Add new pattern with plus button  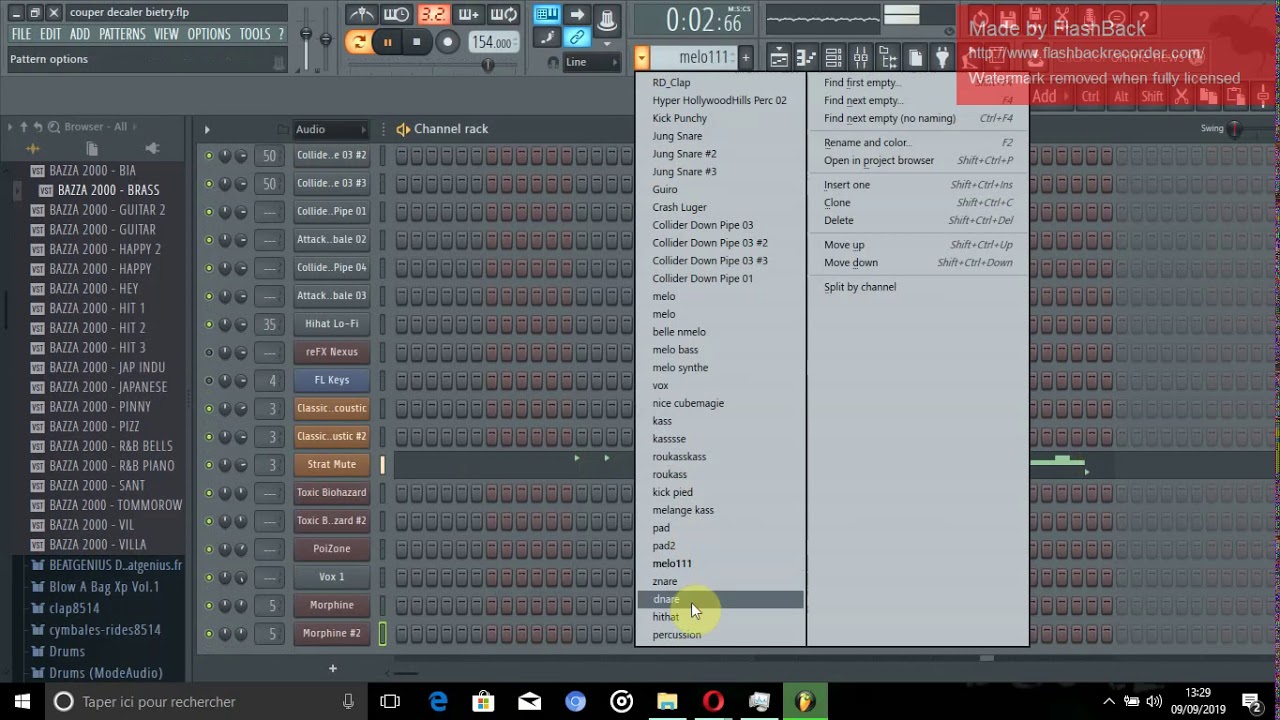pos(745,58)
